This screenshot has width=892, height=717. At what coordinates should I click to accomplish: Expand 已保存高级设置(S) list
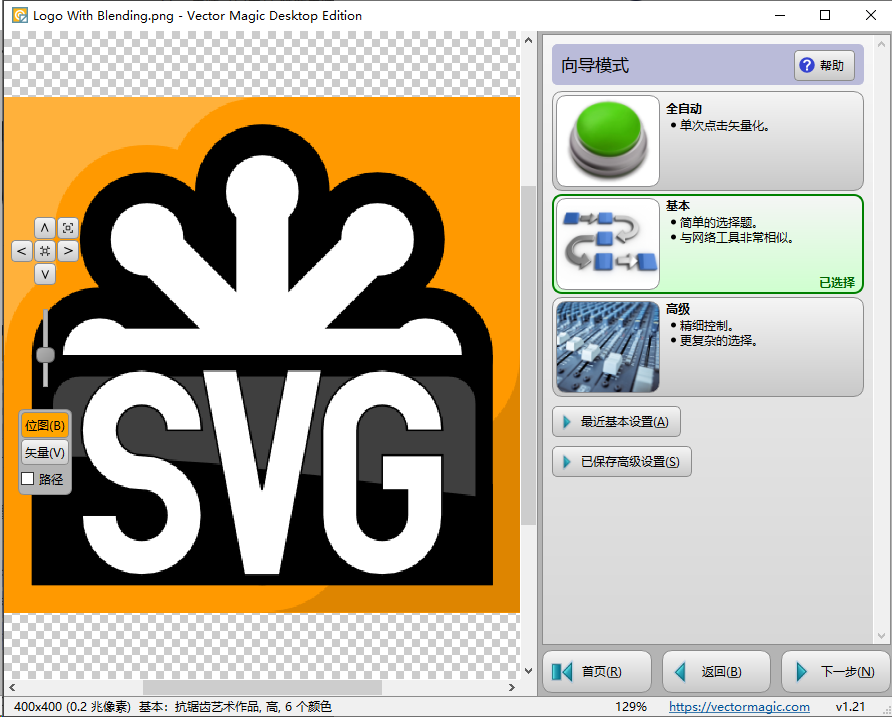click(x=622, y=461)
